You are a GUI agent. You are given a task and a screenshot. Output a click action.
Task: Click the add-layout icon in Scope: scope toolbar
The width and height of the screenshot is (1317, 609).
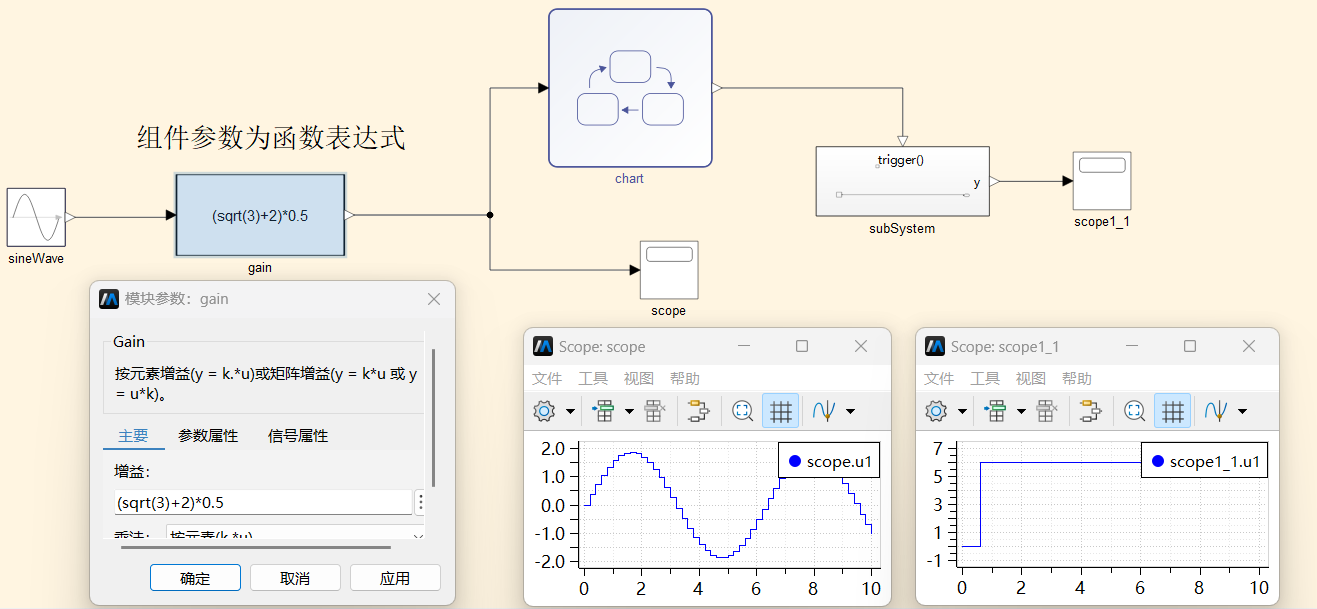(603, 411)
